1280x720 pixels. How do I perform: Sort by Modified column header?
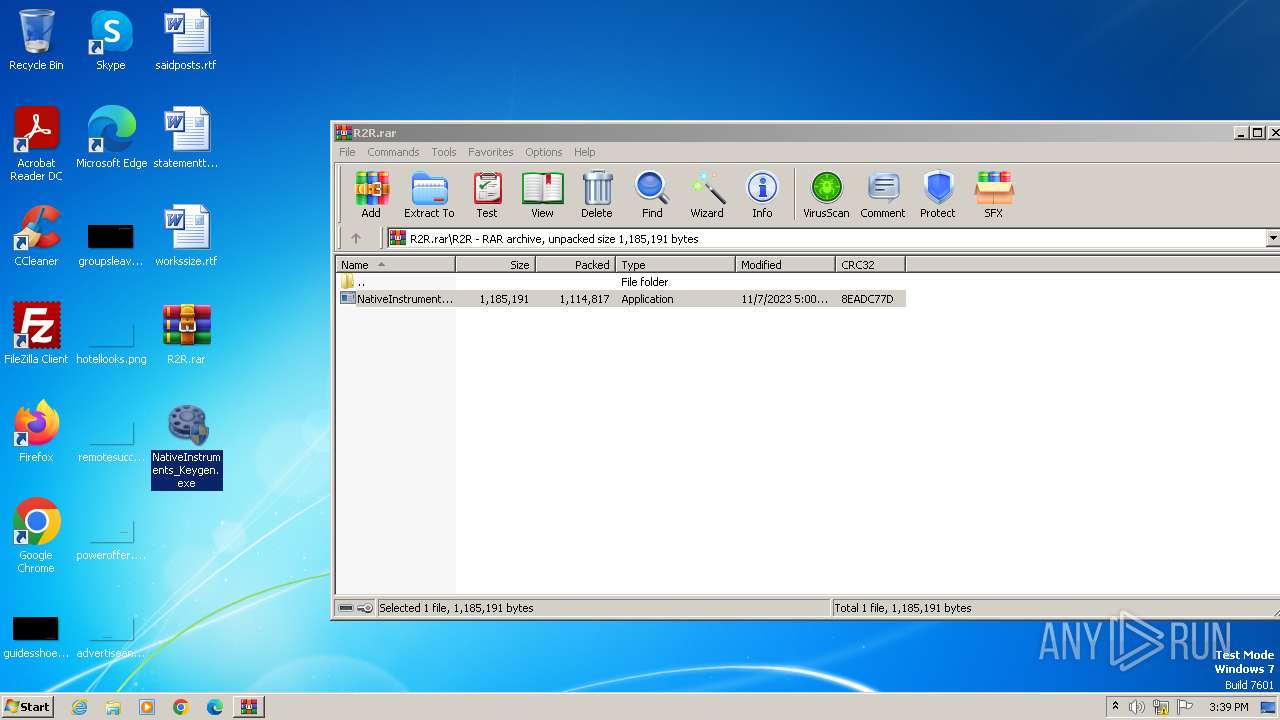pyautogui.click(x=785, y=265)
